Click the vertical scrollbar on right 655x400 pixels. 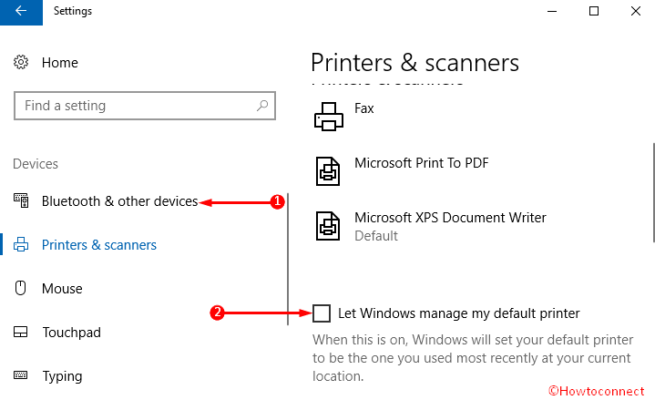pyautogui.click(x=653, y=192)
